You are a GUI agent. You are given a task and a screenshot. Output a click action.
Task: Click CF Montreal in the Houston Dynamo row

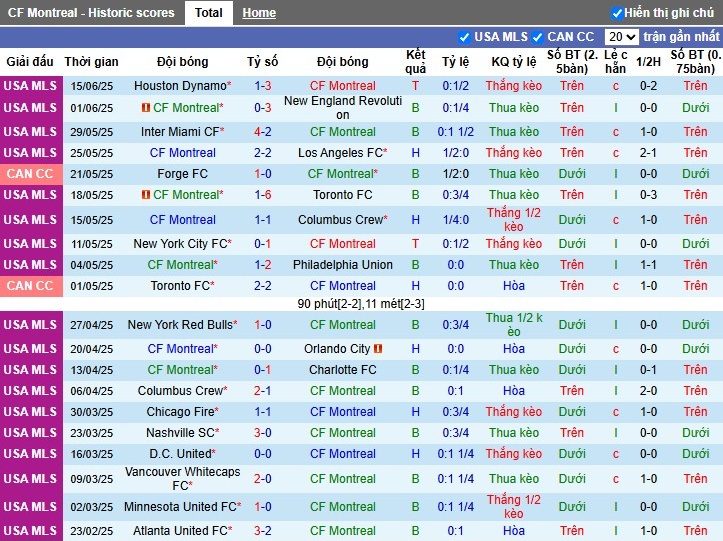coord(343,86)
